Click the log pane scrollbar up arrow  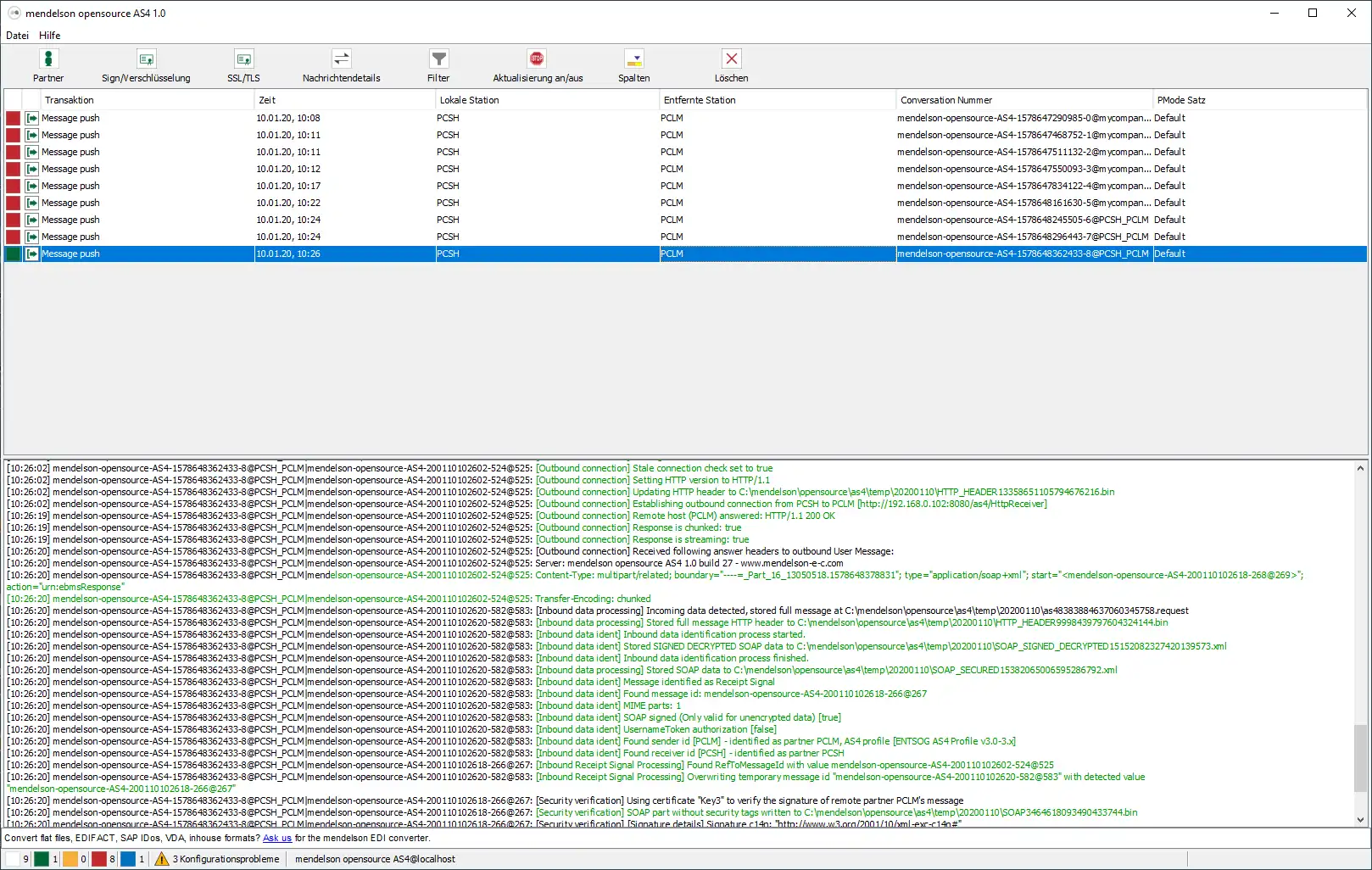[x=1360, y=468]
